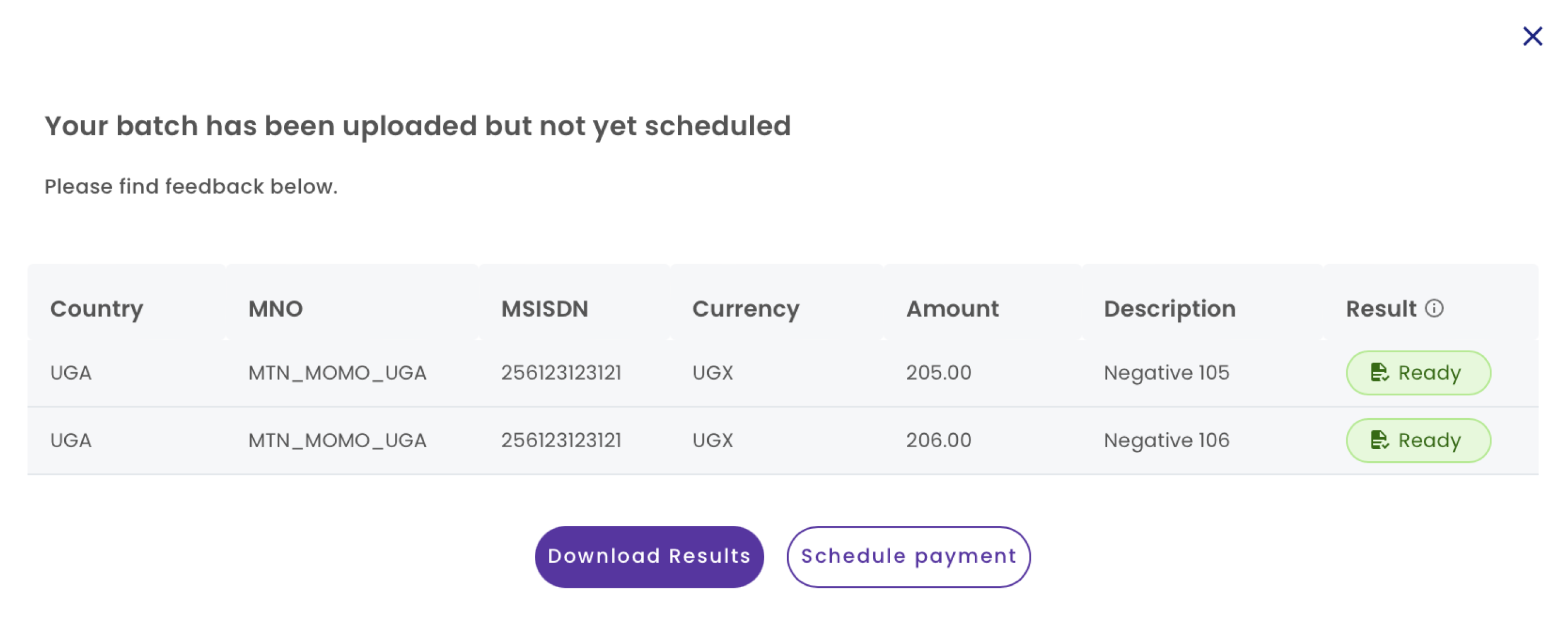Image resolution: width=1568 pixels, height=635 pixels.
Task: Click the Country column header
Action: tap(97, 309)
